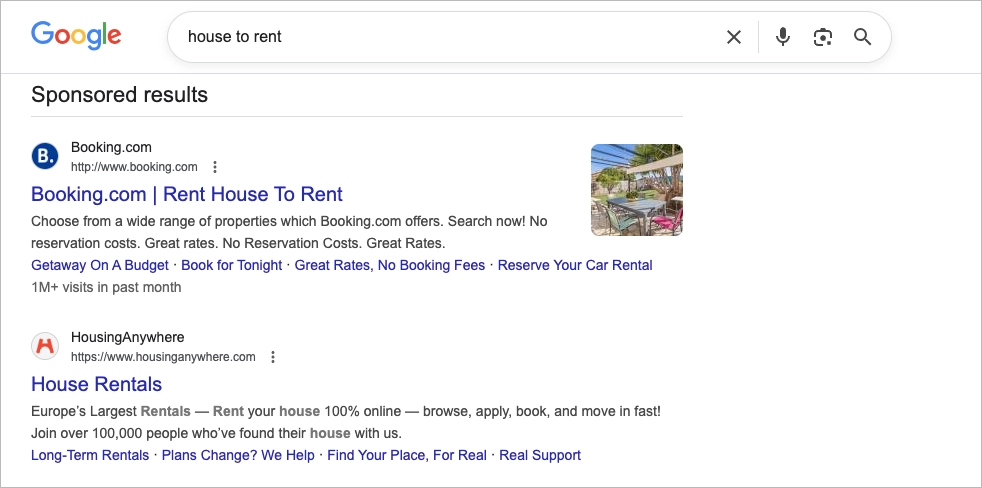This screenshot has height=488, width=982.
Task: Clear the search box text
Action: point(734,37)
